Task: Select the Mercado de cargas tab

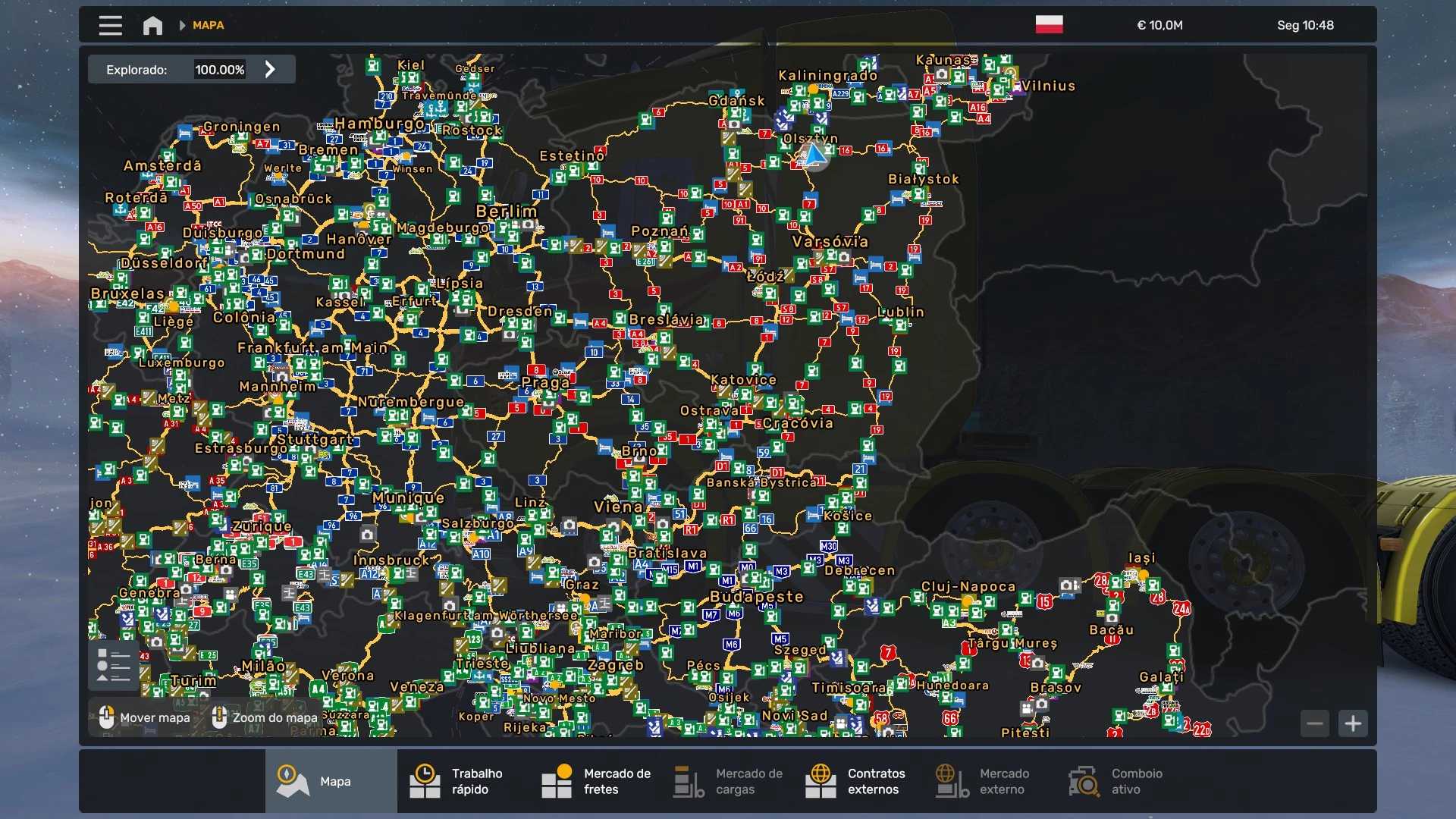Action: (728, 781)
